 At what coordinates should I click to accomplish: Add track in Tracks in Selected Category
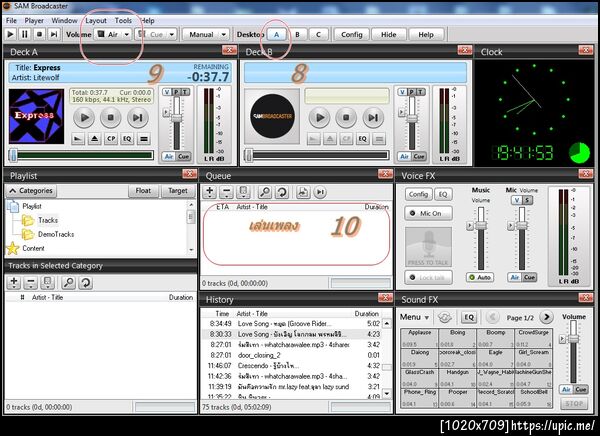click(14, 283)
